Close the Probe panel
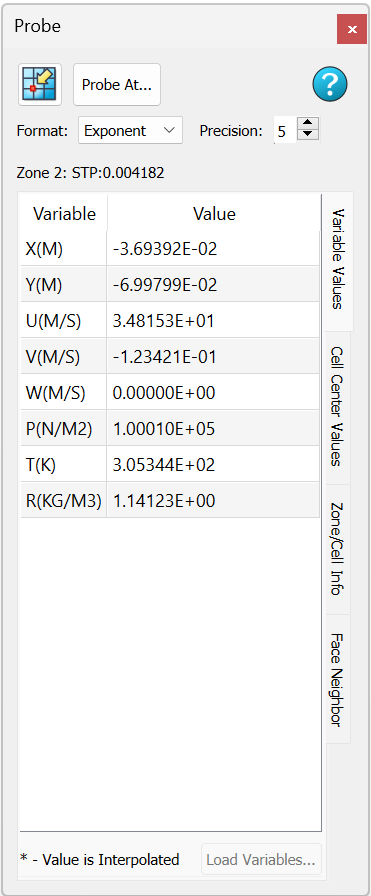Image resolution: width=371 pixels, height=896 pixels. (352, 29)
